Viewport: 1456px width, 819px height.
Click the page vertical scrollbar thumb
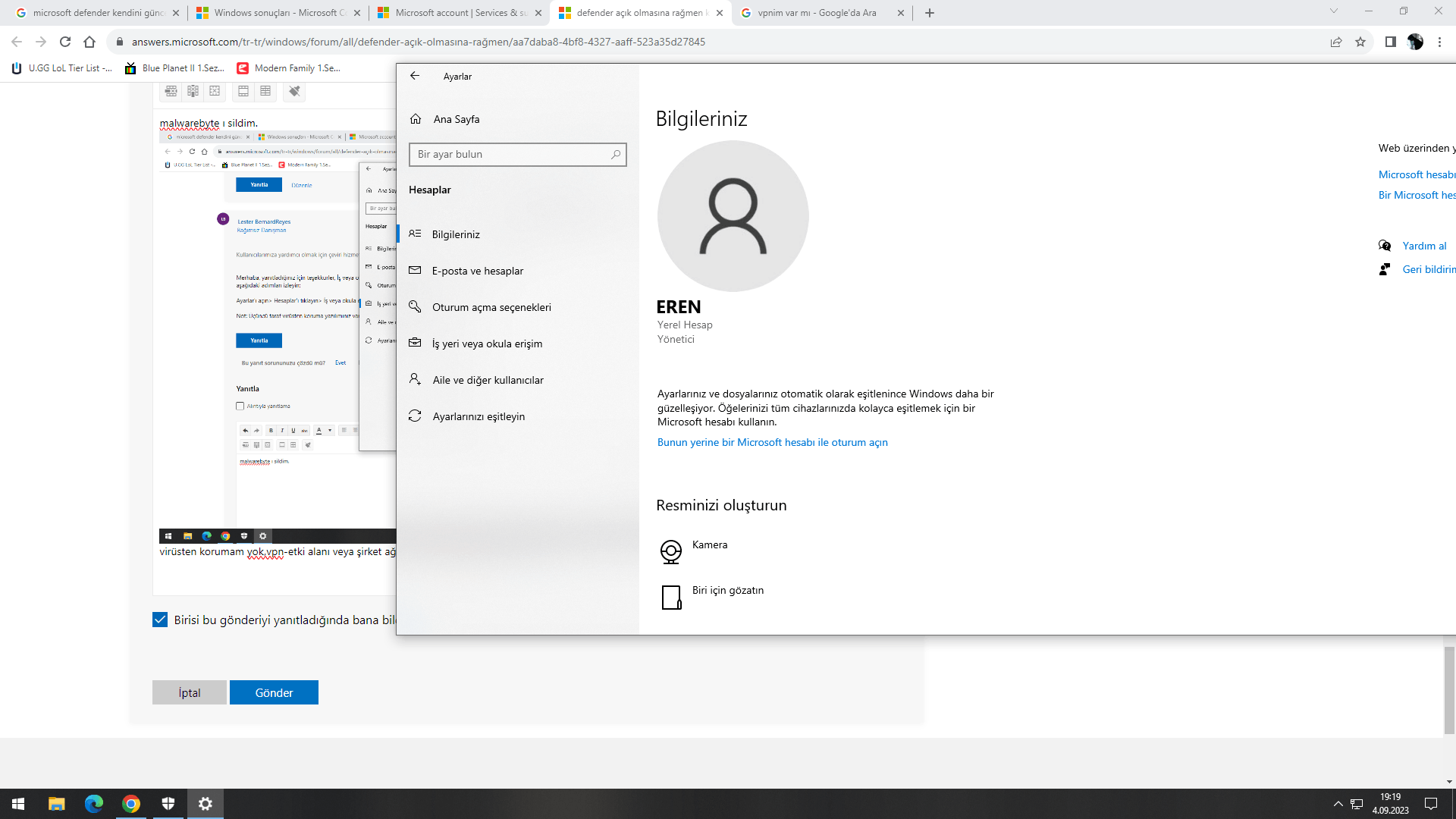[x=1449, y=689]
